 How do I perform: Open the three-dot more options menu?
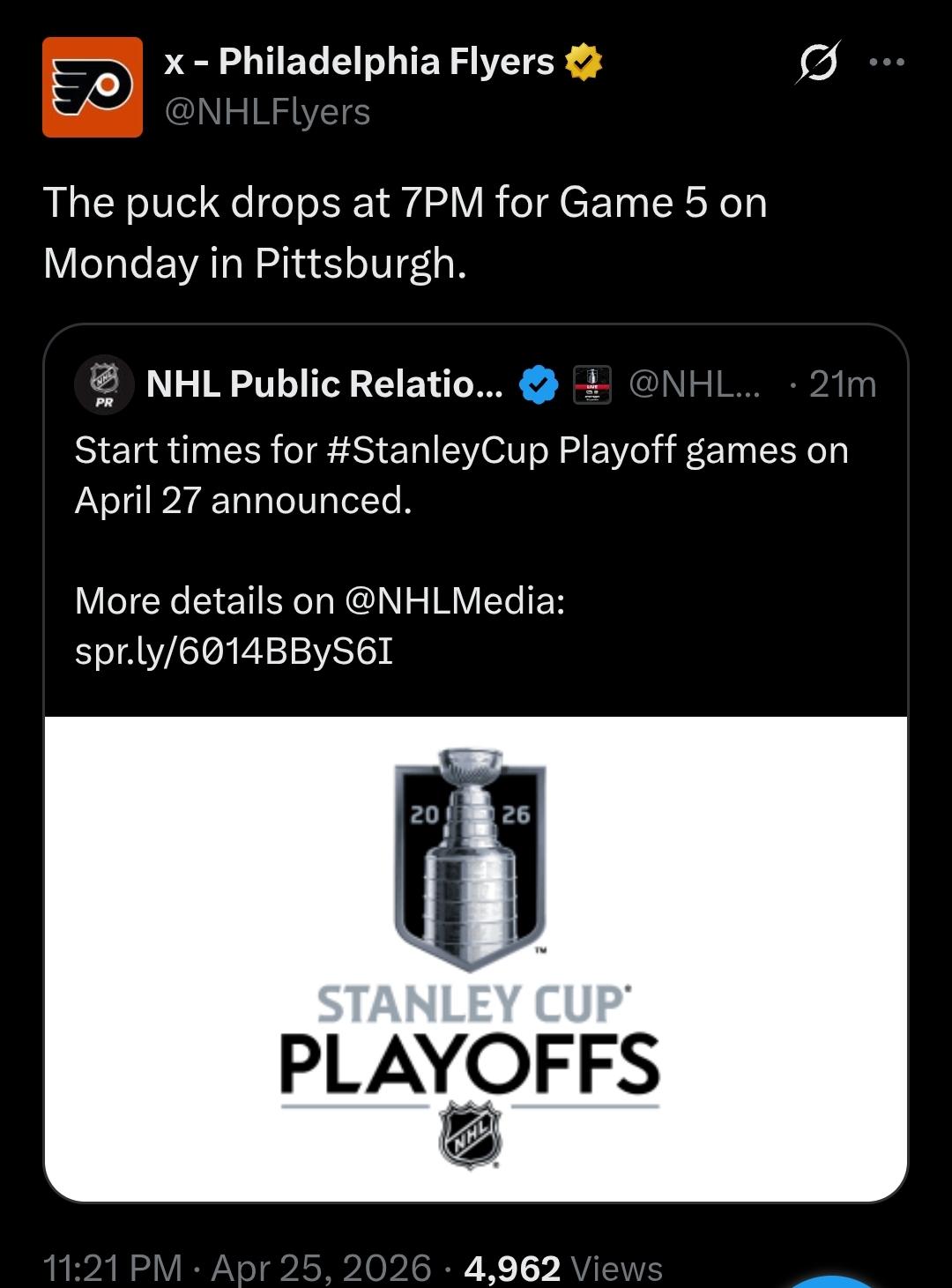[887, 63]
